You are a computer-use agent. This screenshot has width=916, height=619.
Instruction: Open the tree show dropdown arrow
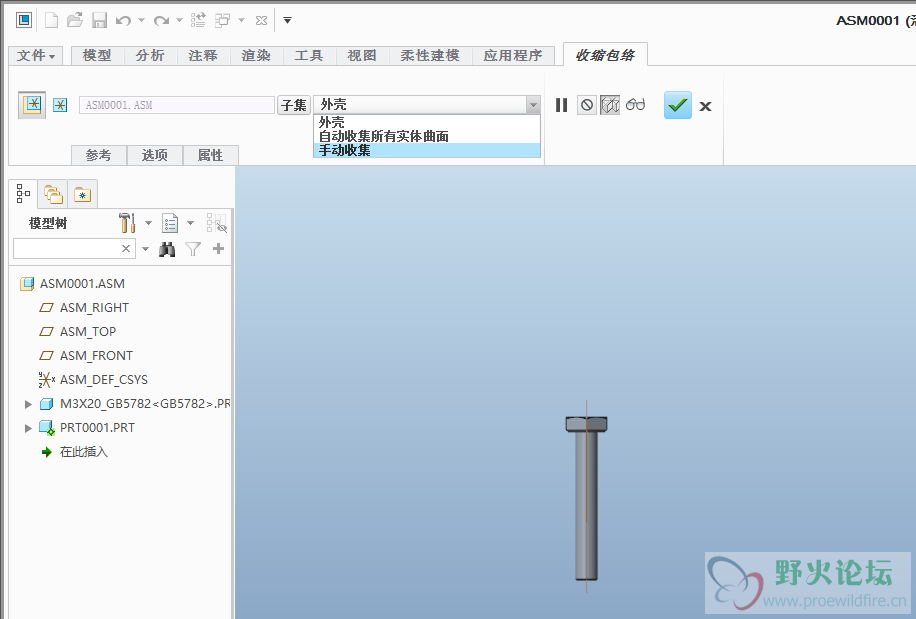click(x=190, y=223)
